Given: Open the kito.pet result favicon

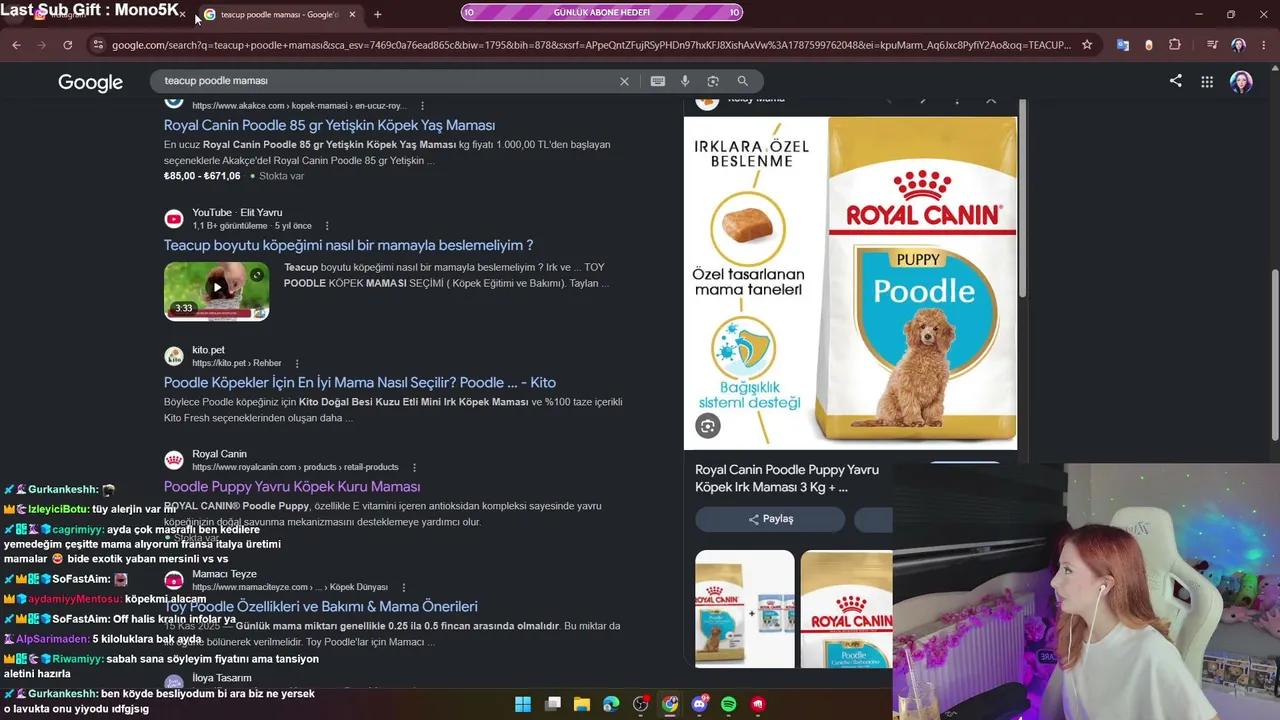Looking at the screenshot, I should click(174, 356).
